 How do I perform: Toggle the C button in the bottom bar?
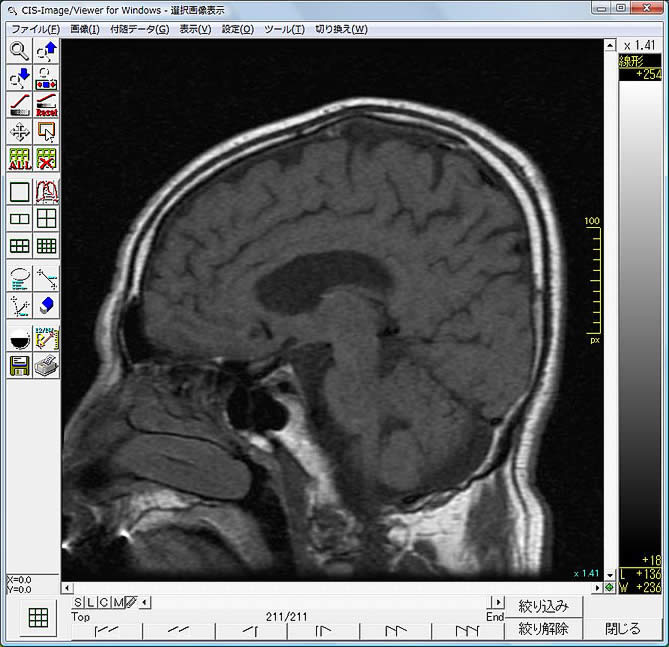[x=104, y=603]
